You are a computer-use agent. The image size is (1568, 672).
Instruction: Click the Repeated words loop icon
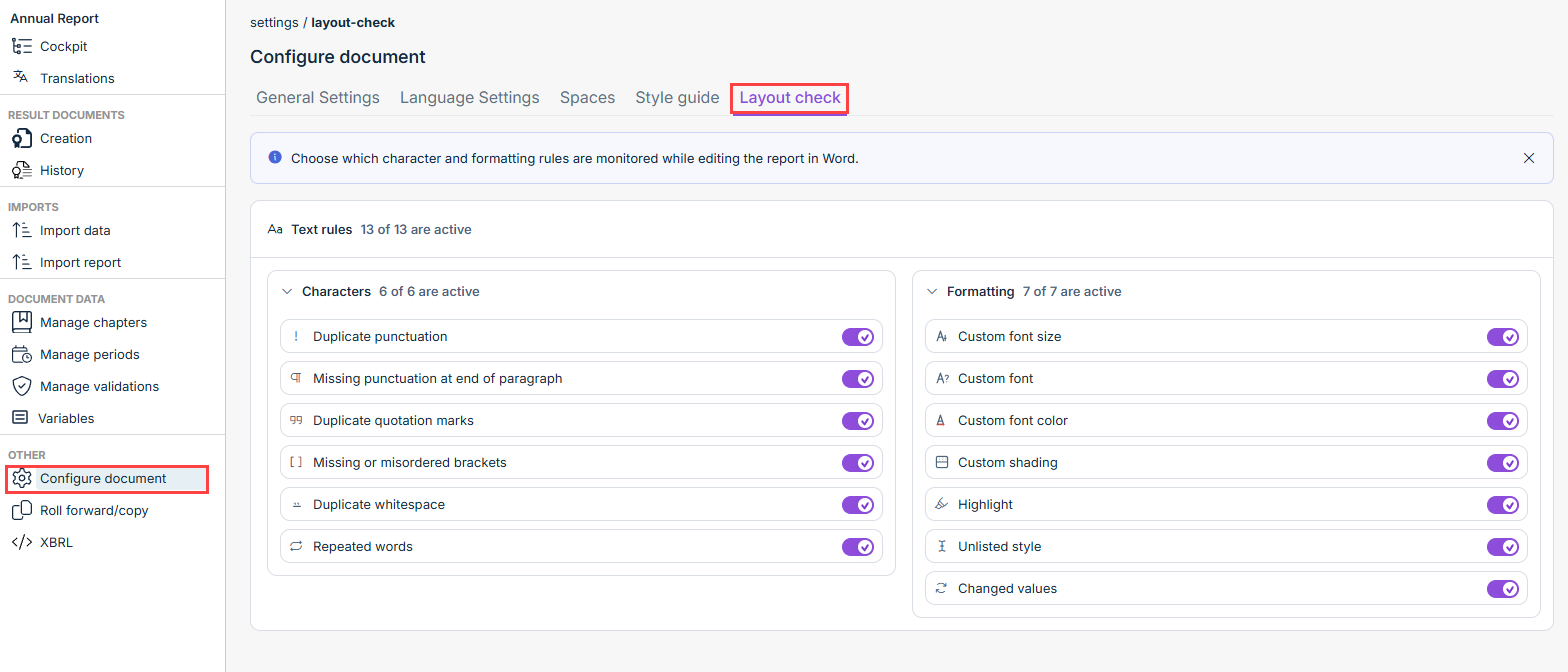(296, 546)
